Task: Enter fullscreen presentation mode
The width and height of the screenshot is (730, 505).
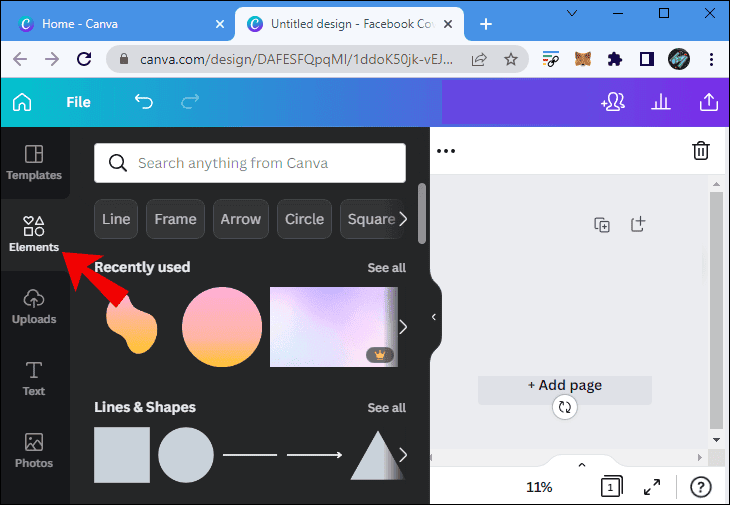Action: coord(652,487)
